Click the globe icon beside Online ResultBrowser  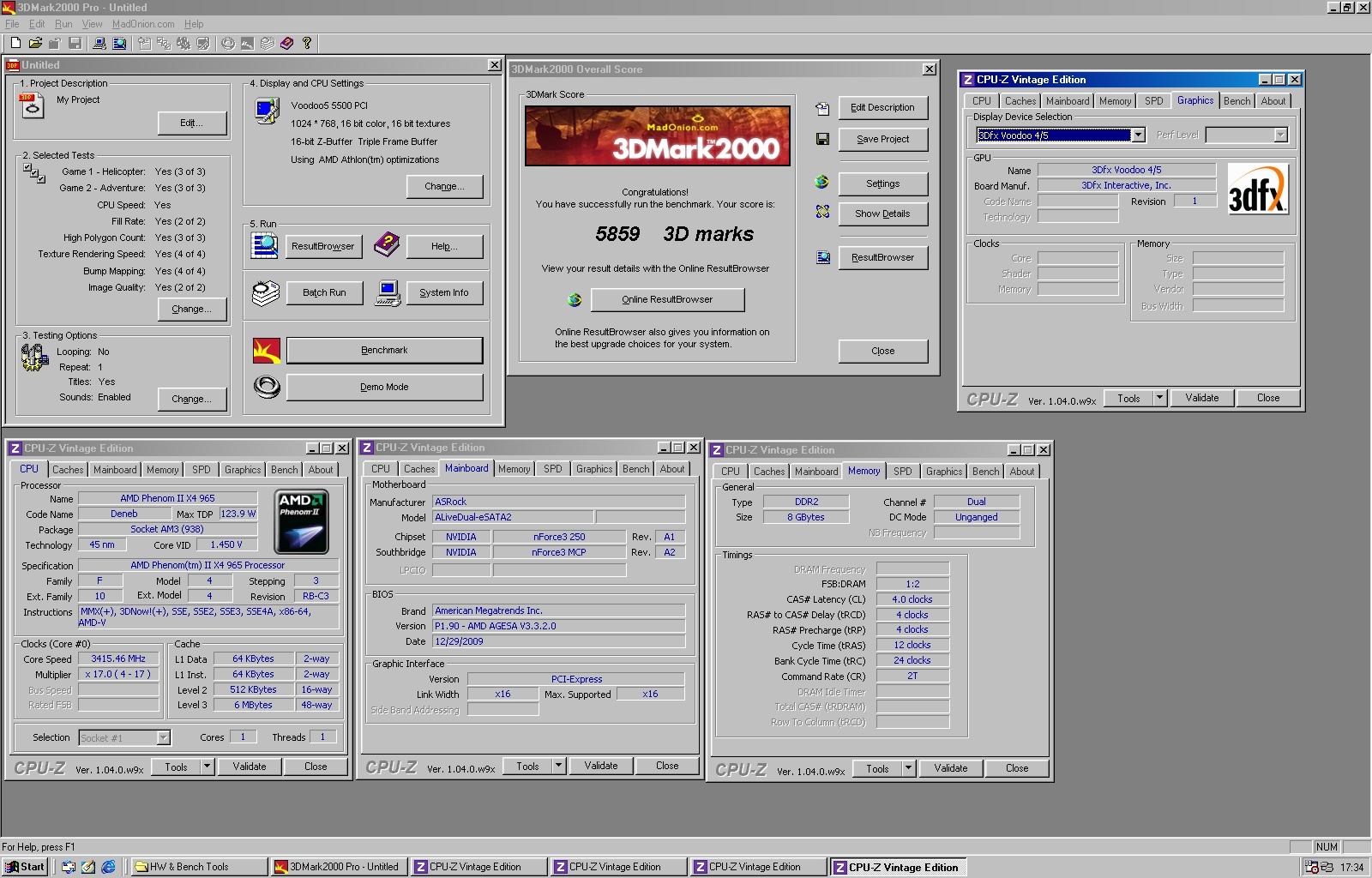575,299
